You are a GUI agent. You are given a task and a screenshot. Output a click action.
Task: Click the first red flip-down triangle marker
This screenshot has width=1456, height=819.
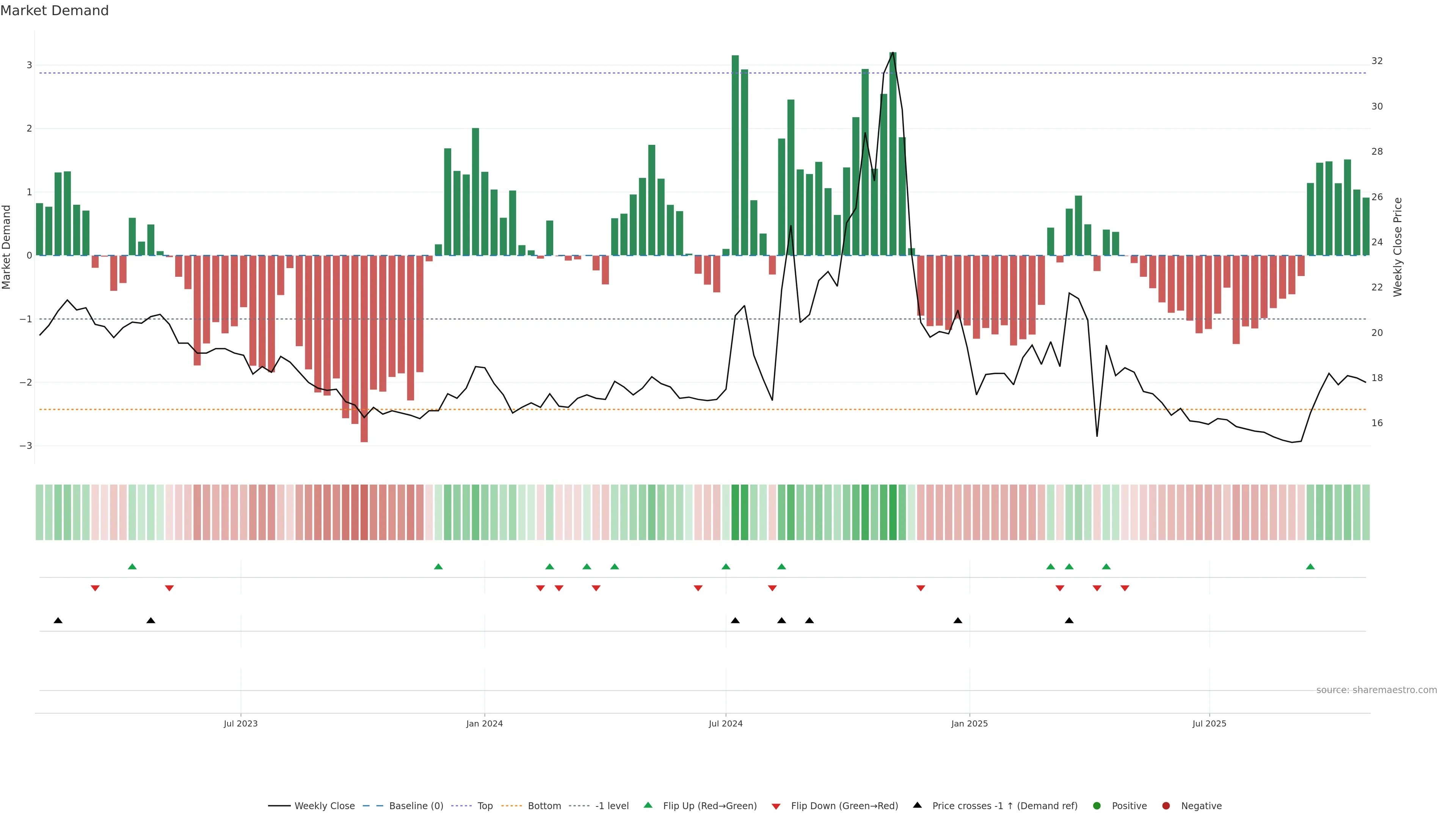coord(95,588)
